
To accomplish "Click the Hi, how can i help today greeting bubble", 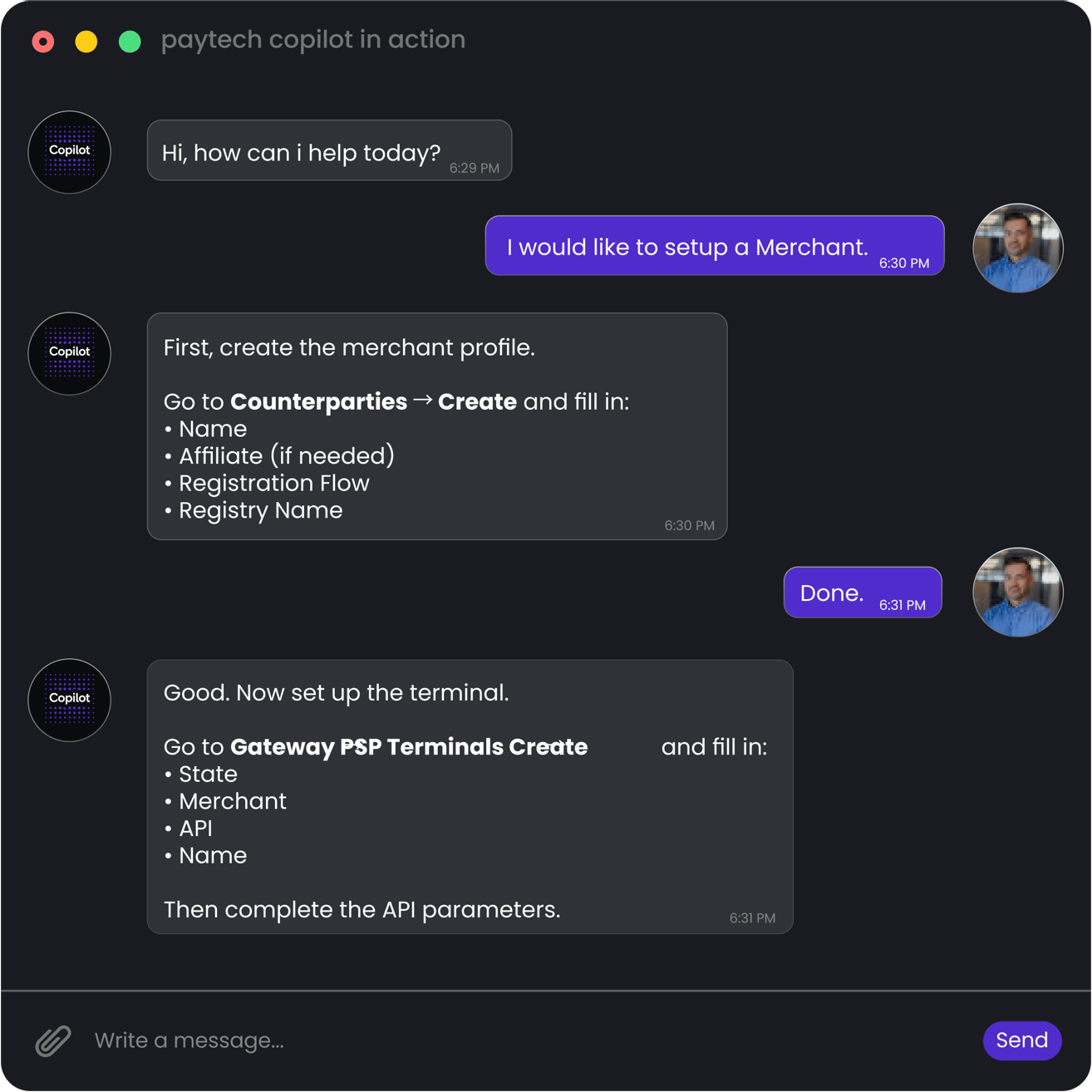I will click(329, 150).
